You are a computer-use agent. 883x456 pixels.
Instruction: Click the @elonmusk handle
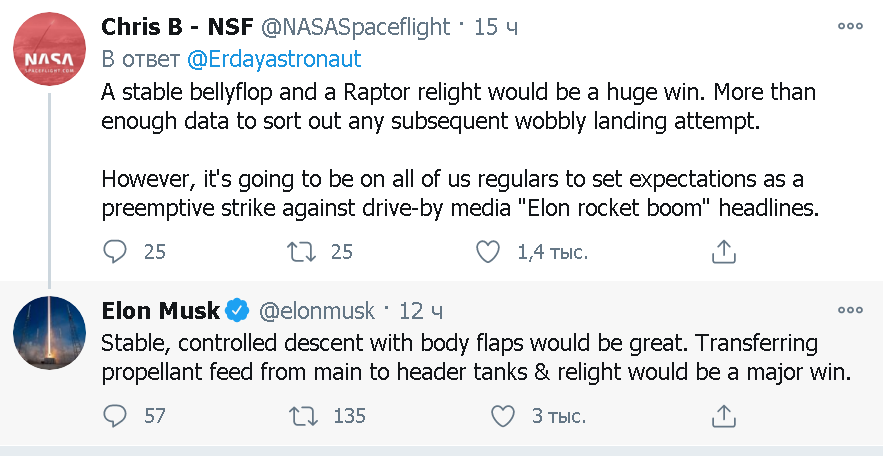pos(317,310)
